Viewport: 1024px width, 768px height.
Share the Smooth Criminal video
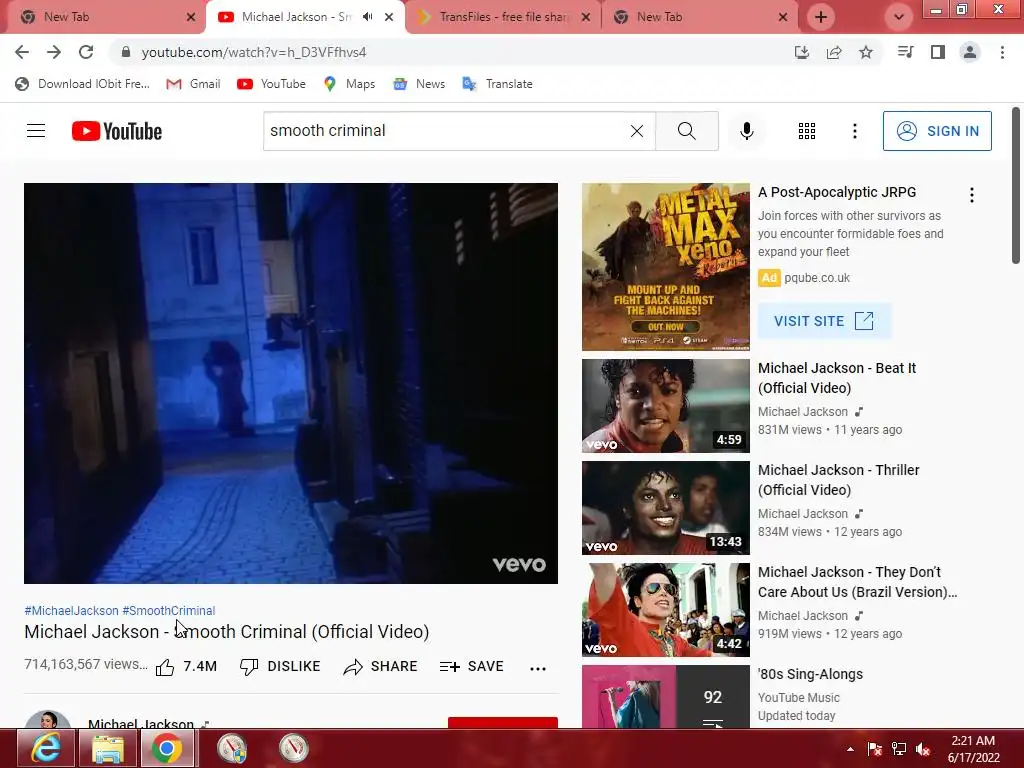click(x=380, y=667)
